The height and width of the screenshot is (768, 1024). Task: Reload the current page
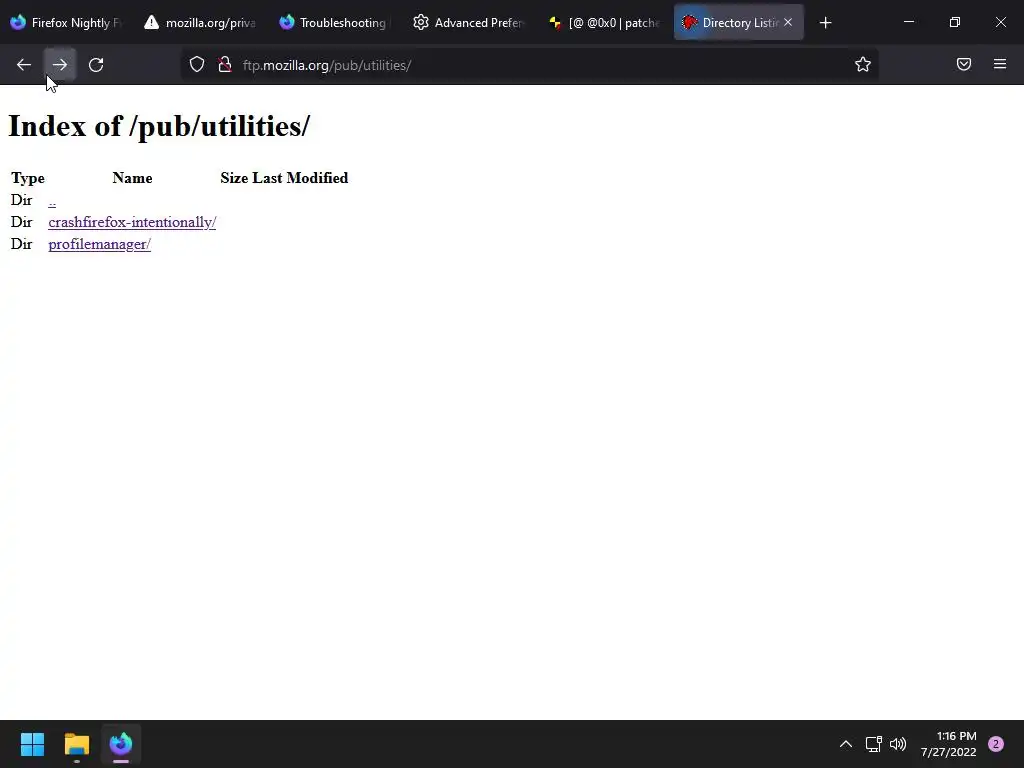point(96,65)
